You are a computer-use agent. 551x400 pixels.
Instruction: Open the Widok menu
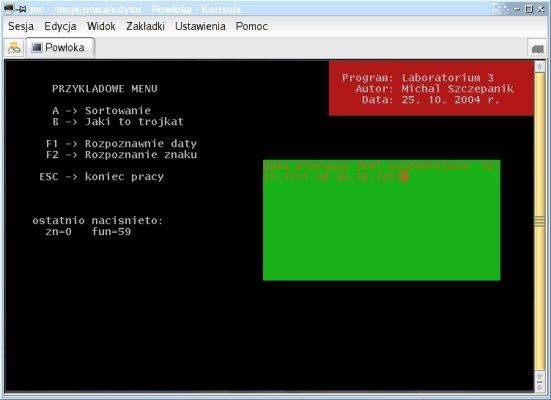point(101,26)
